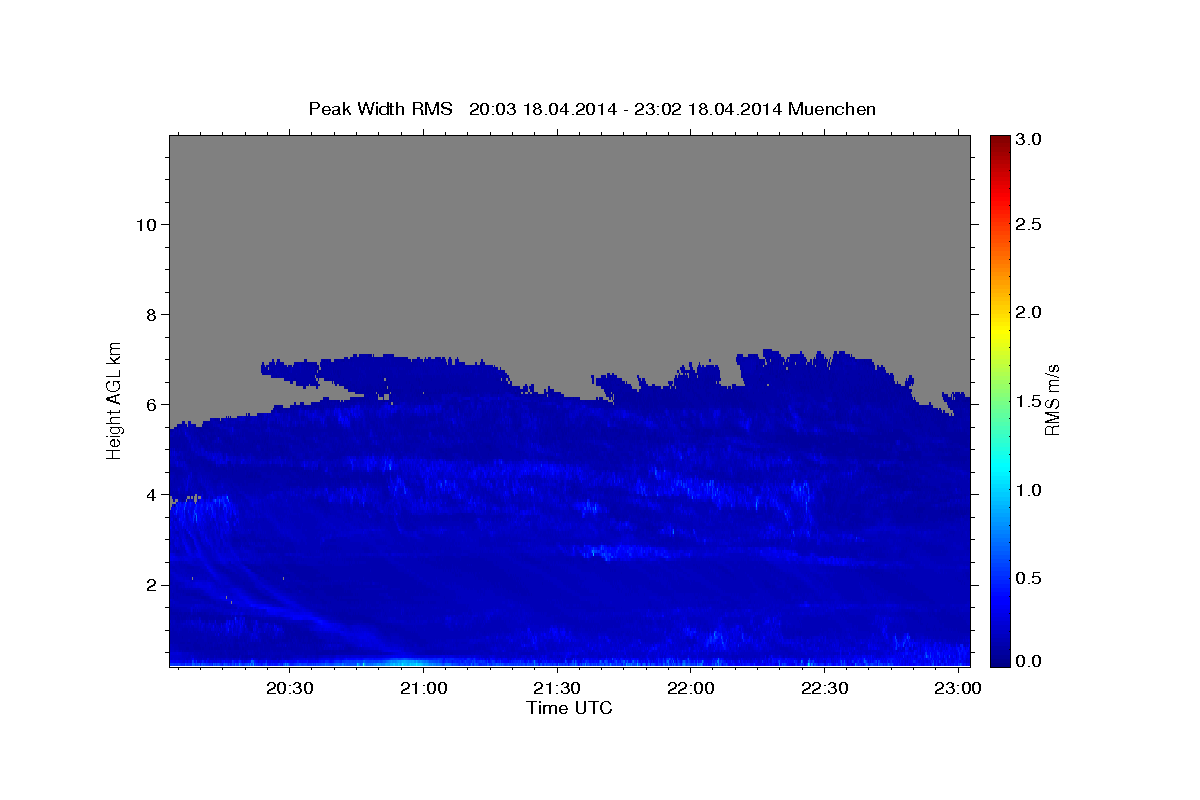Click the colorbar value 1.5
Screen dimensions: 1200x800
coord(1029,401)
